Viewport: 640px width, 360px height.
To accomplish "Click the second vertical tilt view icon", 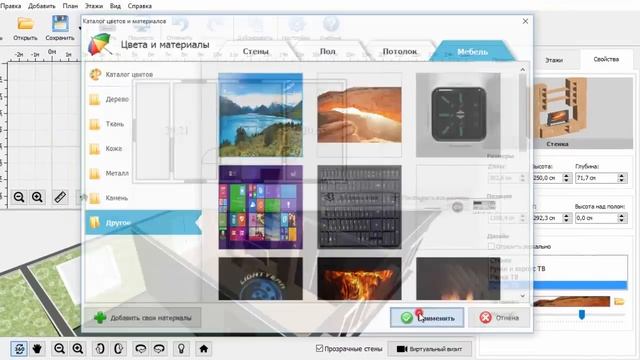I will click(x=118, y=349).
